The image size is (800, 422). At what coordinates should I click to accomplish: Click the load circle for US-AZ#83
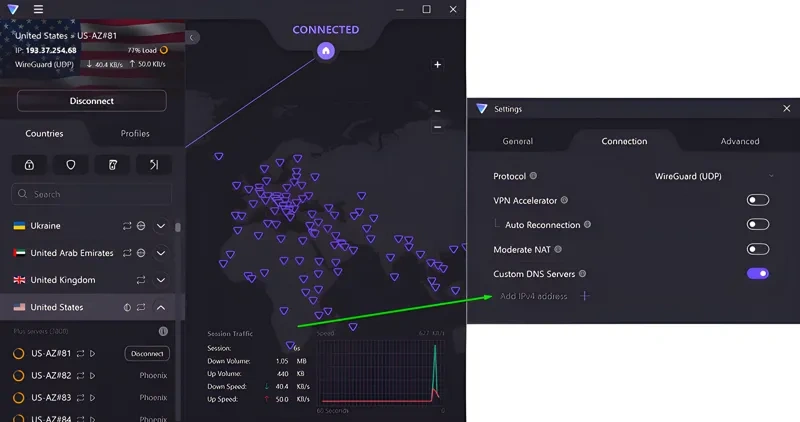(18, 398)
